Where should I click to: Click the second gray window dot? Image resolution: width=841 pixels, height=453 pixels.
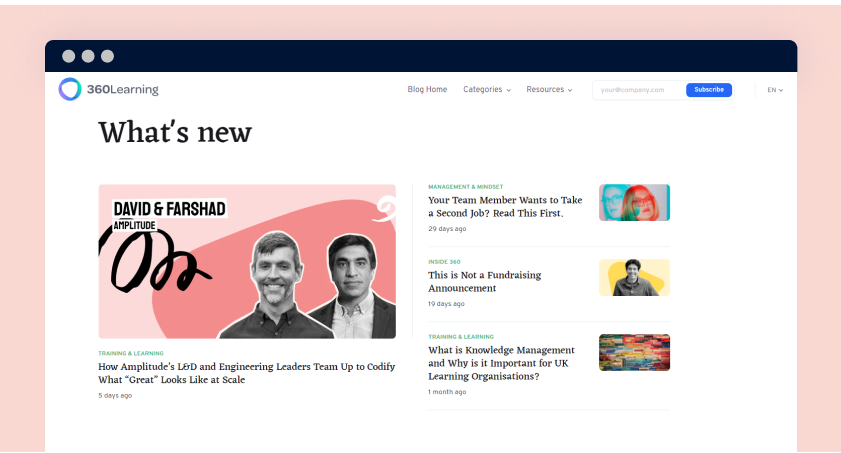click(x=88, y=56)
